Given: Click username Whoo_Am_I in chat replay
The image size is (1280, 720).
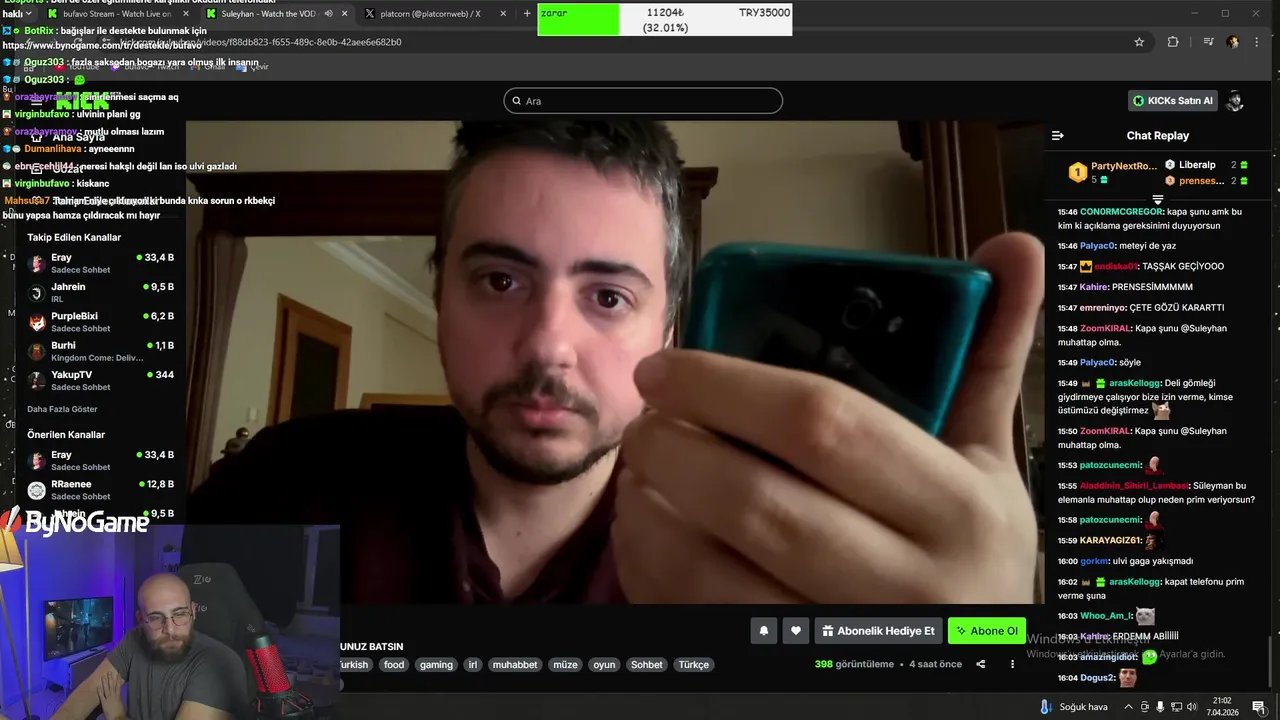Looking at the screenshot, I should [1105, 616].
